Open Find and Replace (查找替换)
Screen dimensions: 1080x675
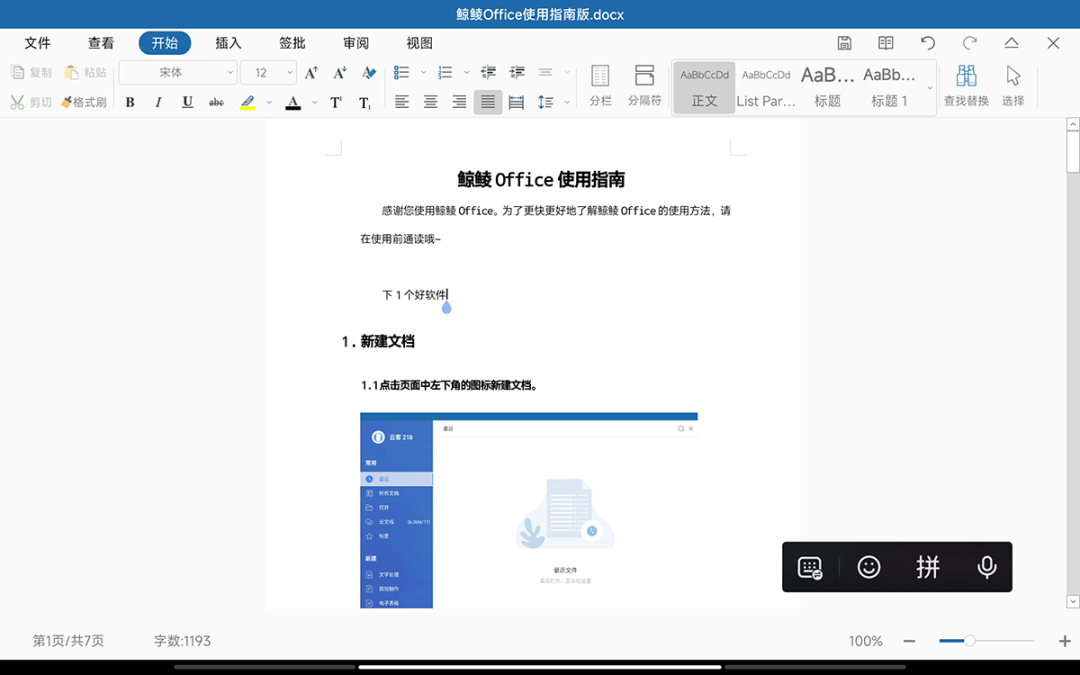coord(966,87)
